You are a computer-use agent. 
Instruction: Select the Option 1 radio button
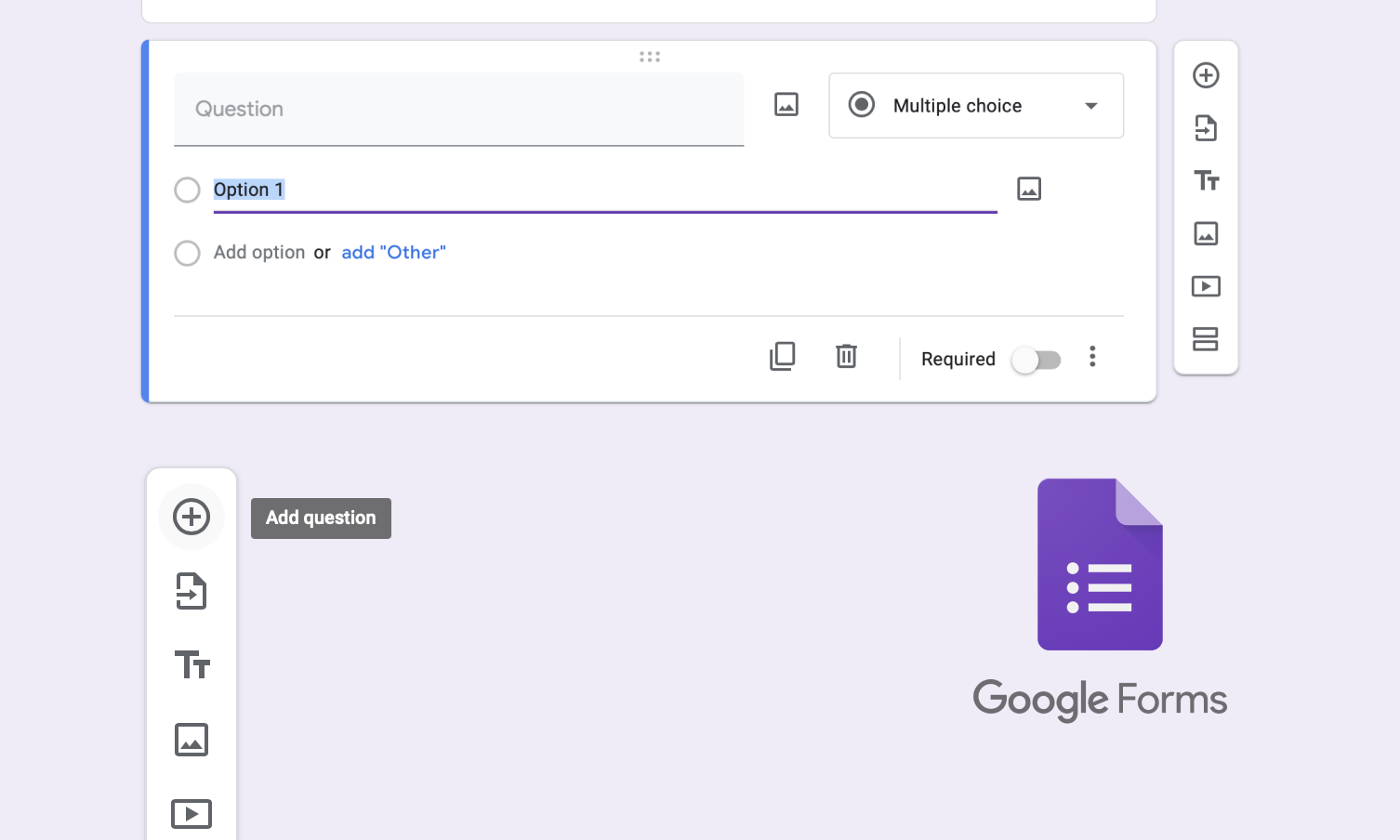(x=188, y=190)
